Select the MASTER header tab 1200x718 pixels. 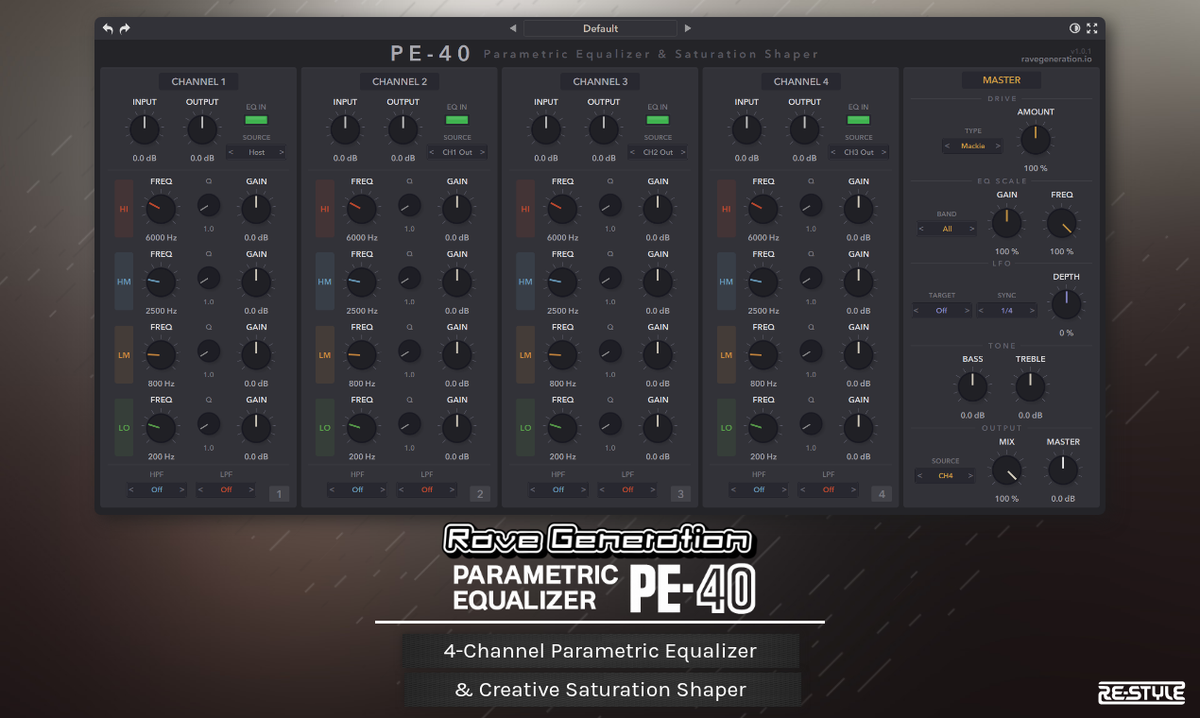[x=1001, y=80]
